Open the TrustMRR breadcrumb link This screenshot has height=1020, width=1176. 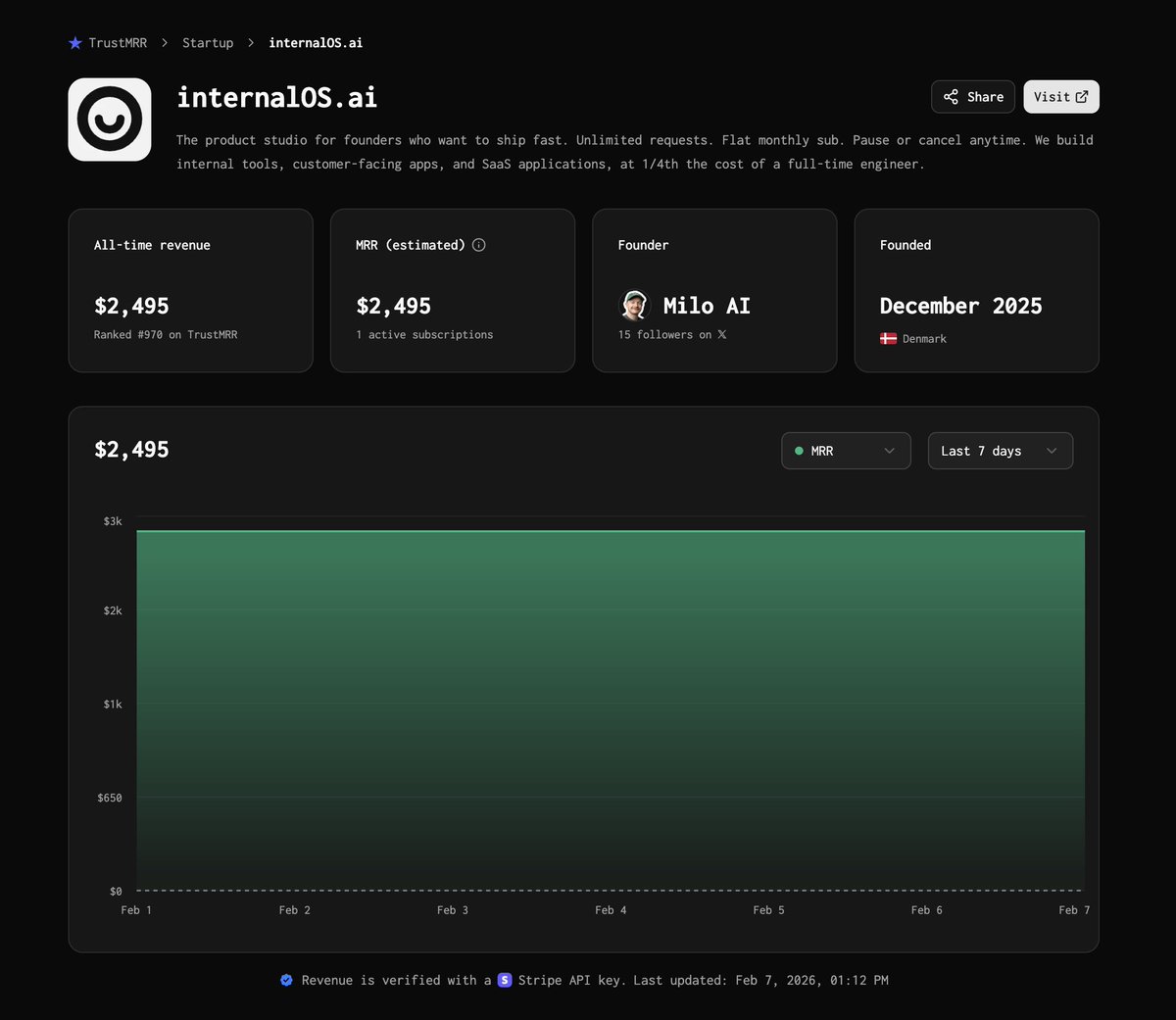(117, 42)
